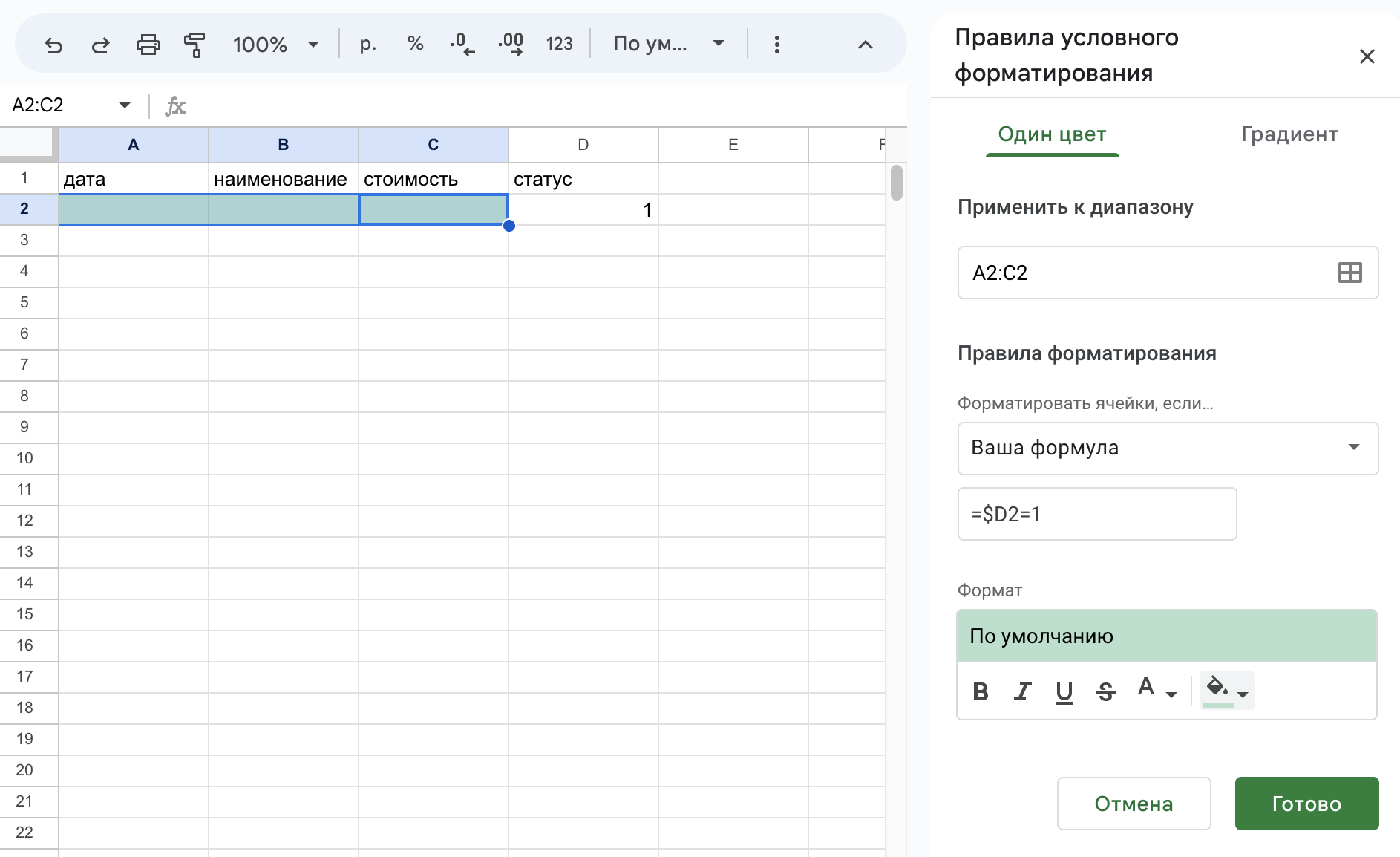Click the percent format icon
Viewport: 1400px width, 857px height.
(415, 44)
